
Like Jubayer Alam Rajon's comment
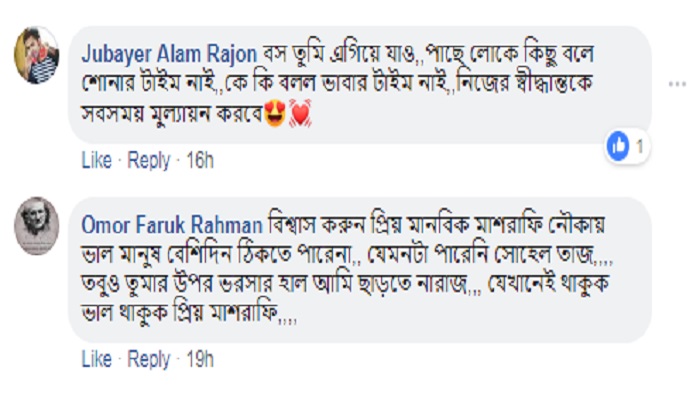coord(96,160)
